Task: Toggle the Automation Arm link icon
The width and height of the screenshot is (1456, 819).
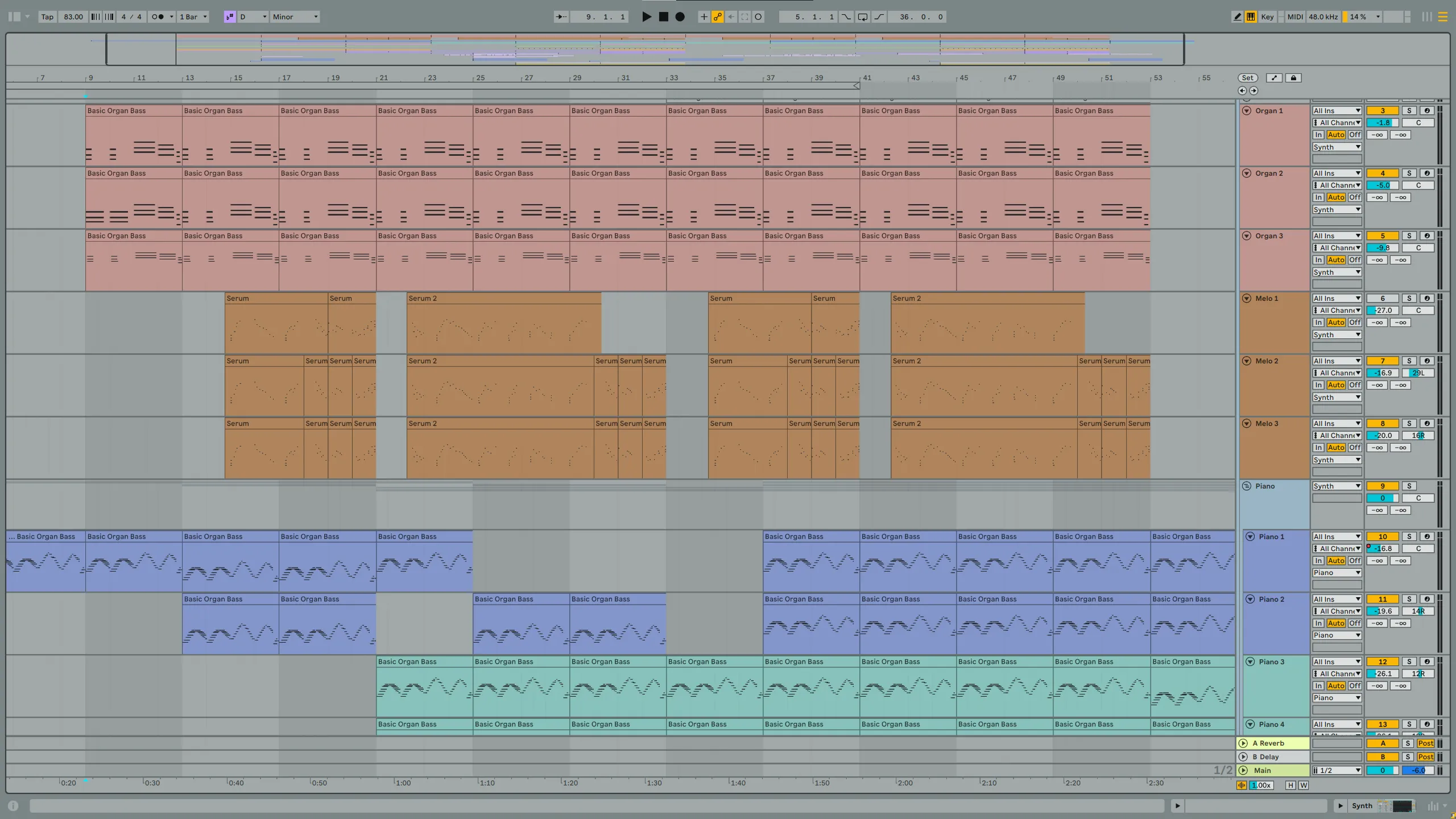Action: 717,16
